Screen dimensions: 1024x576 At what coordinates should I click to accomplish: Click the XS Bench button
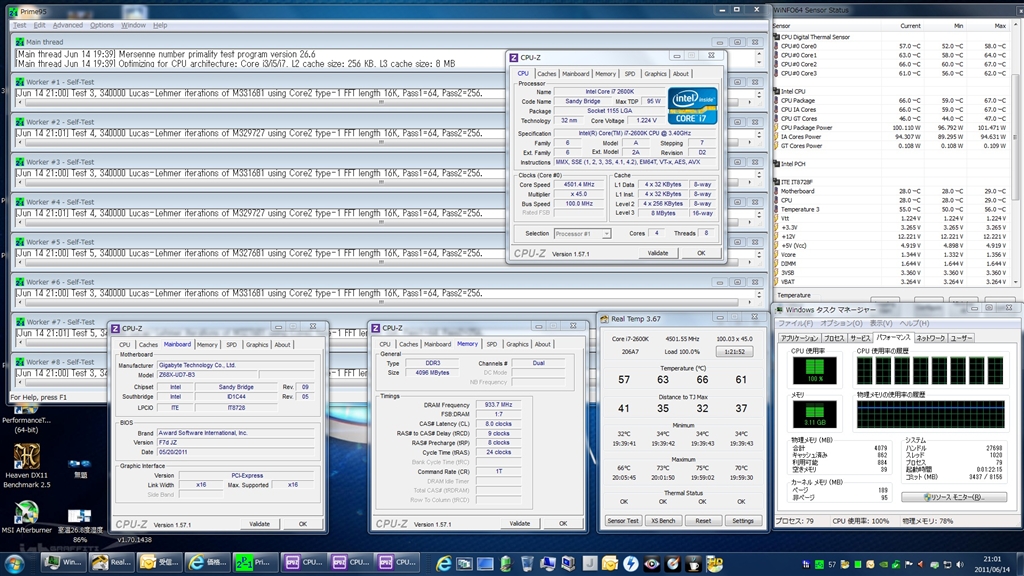(x=662, y=520)
